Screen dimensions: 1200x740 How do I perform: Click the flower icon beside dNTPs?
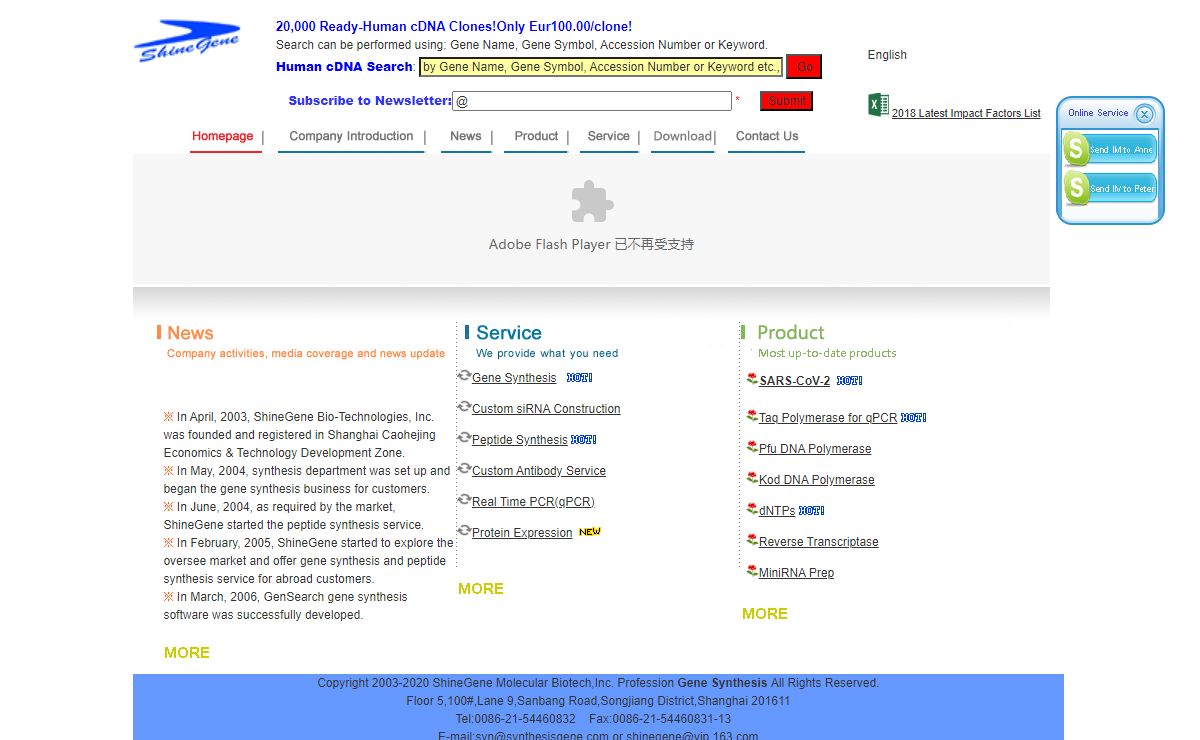click(752, 509)
